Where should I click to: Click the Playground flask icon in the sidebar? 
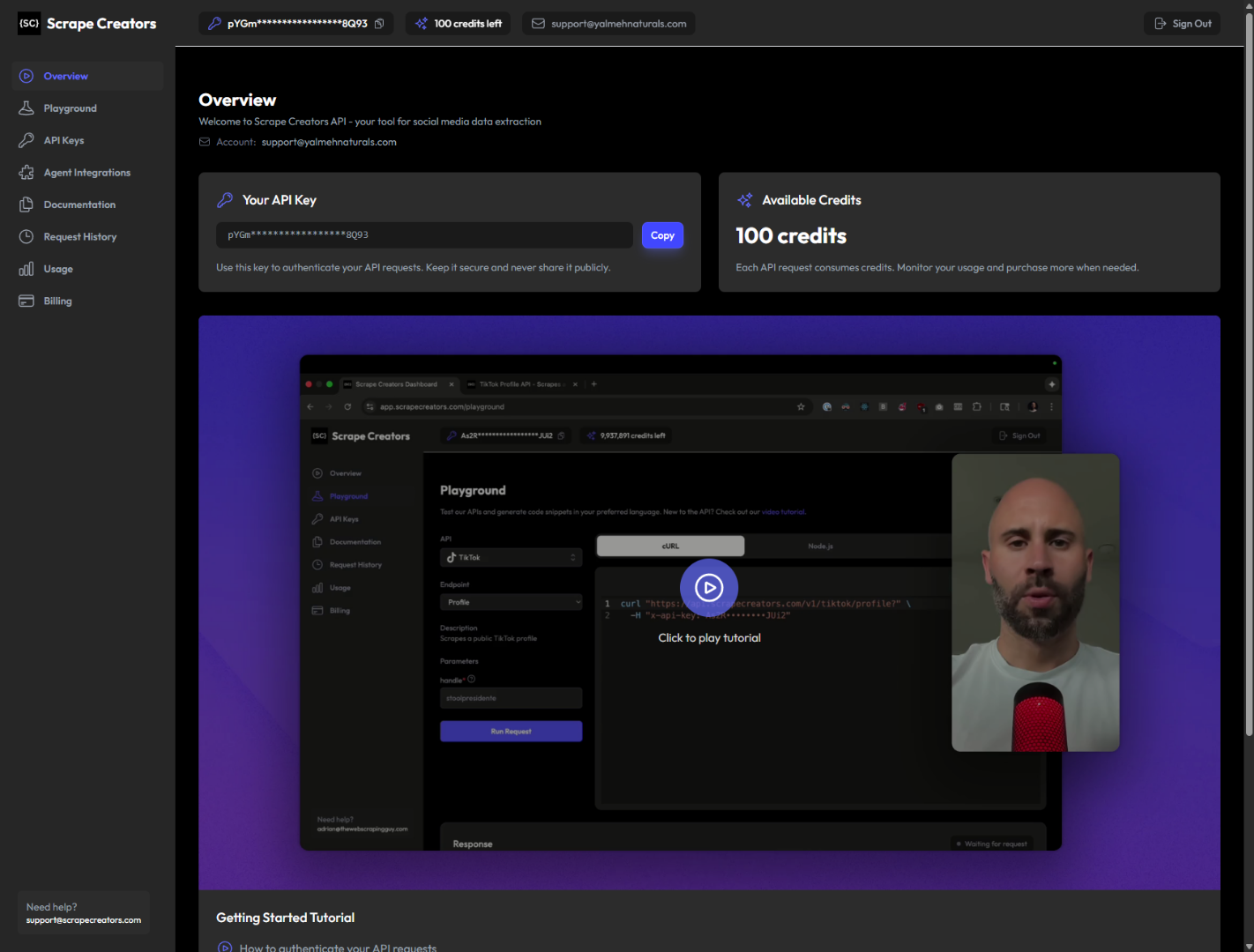pyautogui.click(x=26, y=108)
